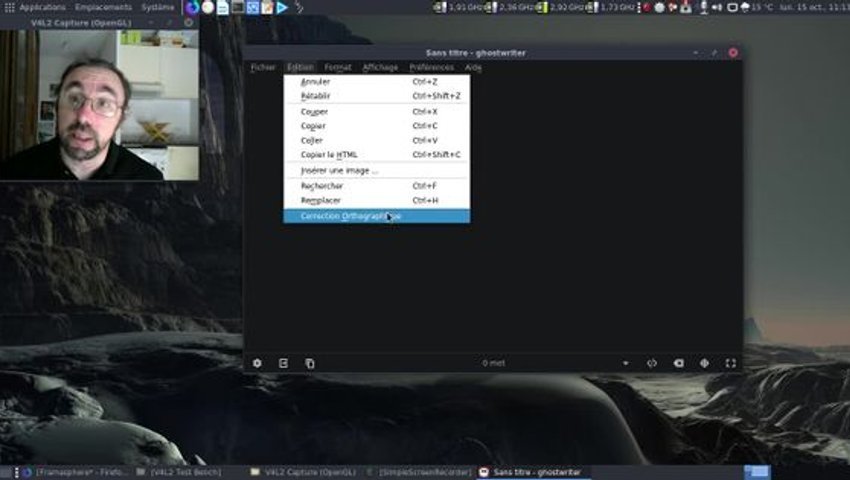Open the Applications menu in top panel
Screen dimensions: 850x480
click(42, 7)
